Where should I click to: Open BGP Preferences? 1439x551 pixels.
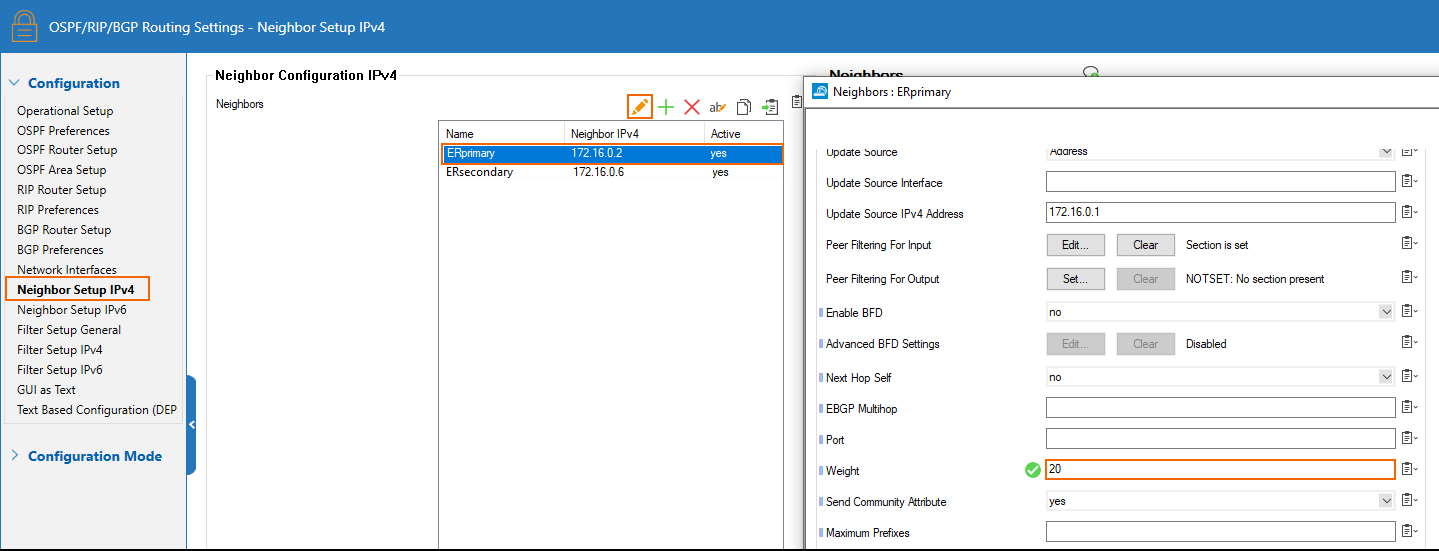pyautogui.click(x=60, y=250)
